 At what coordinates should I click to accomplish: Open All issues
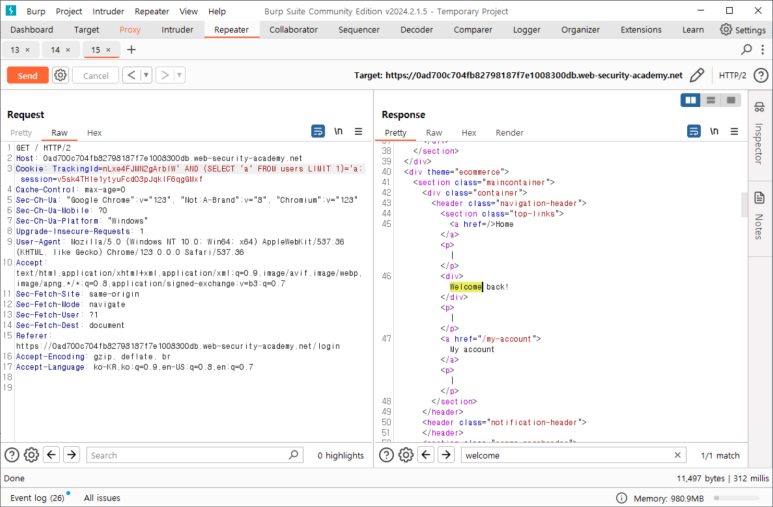tap(102, 498)
